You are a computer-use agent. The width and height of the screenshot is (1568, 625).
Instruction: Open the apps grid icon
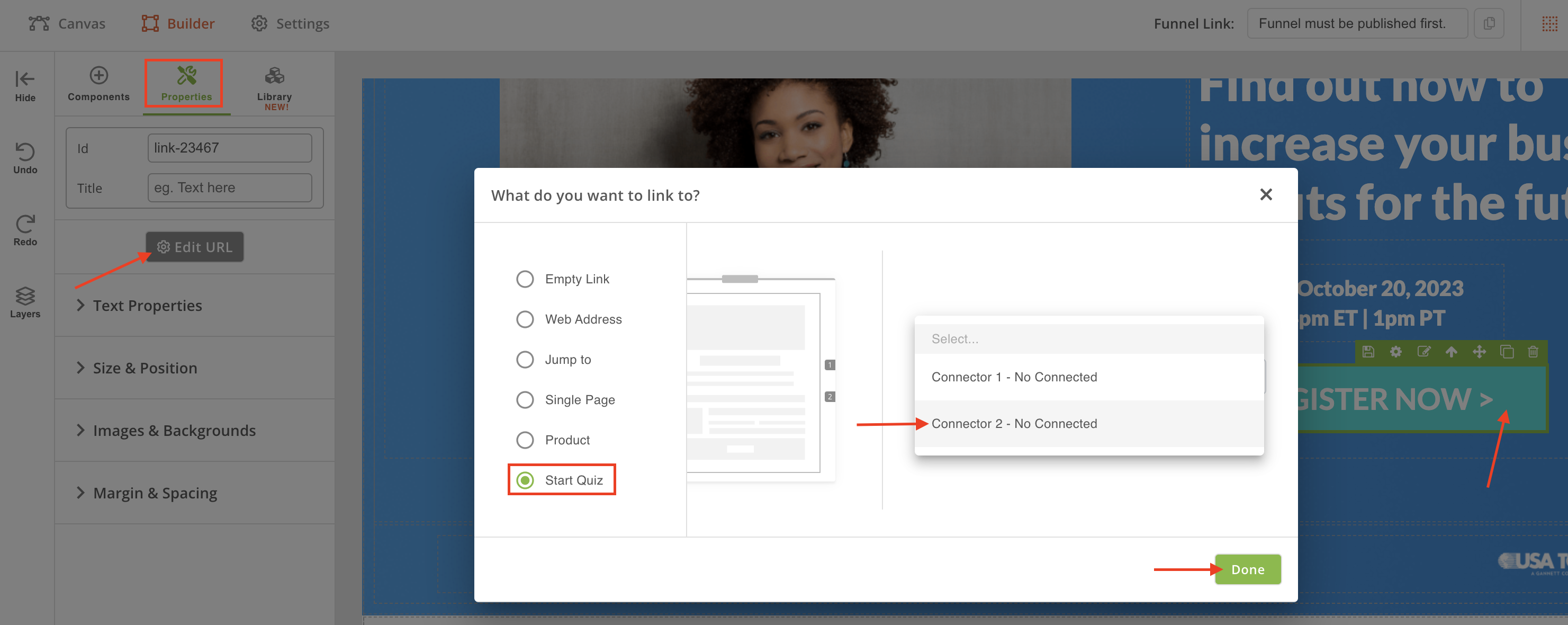click(x=1549, y=23)
